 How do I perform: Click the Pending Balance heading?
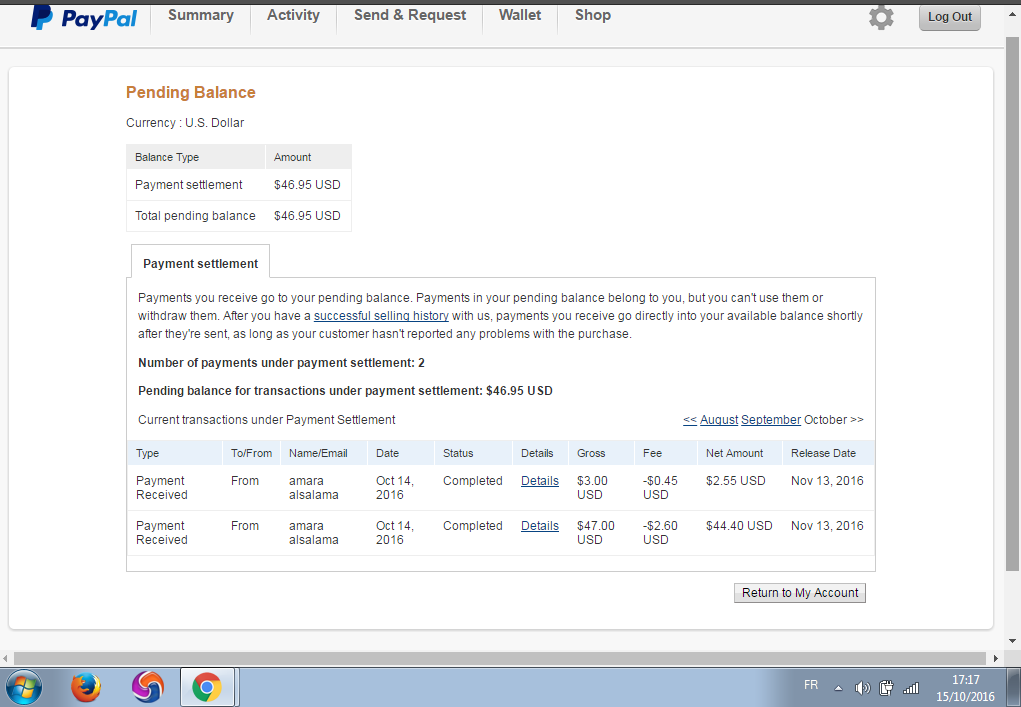(190, 92)
